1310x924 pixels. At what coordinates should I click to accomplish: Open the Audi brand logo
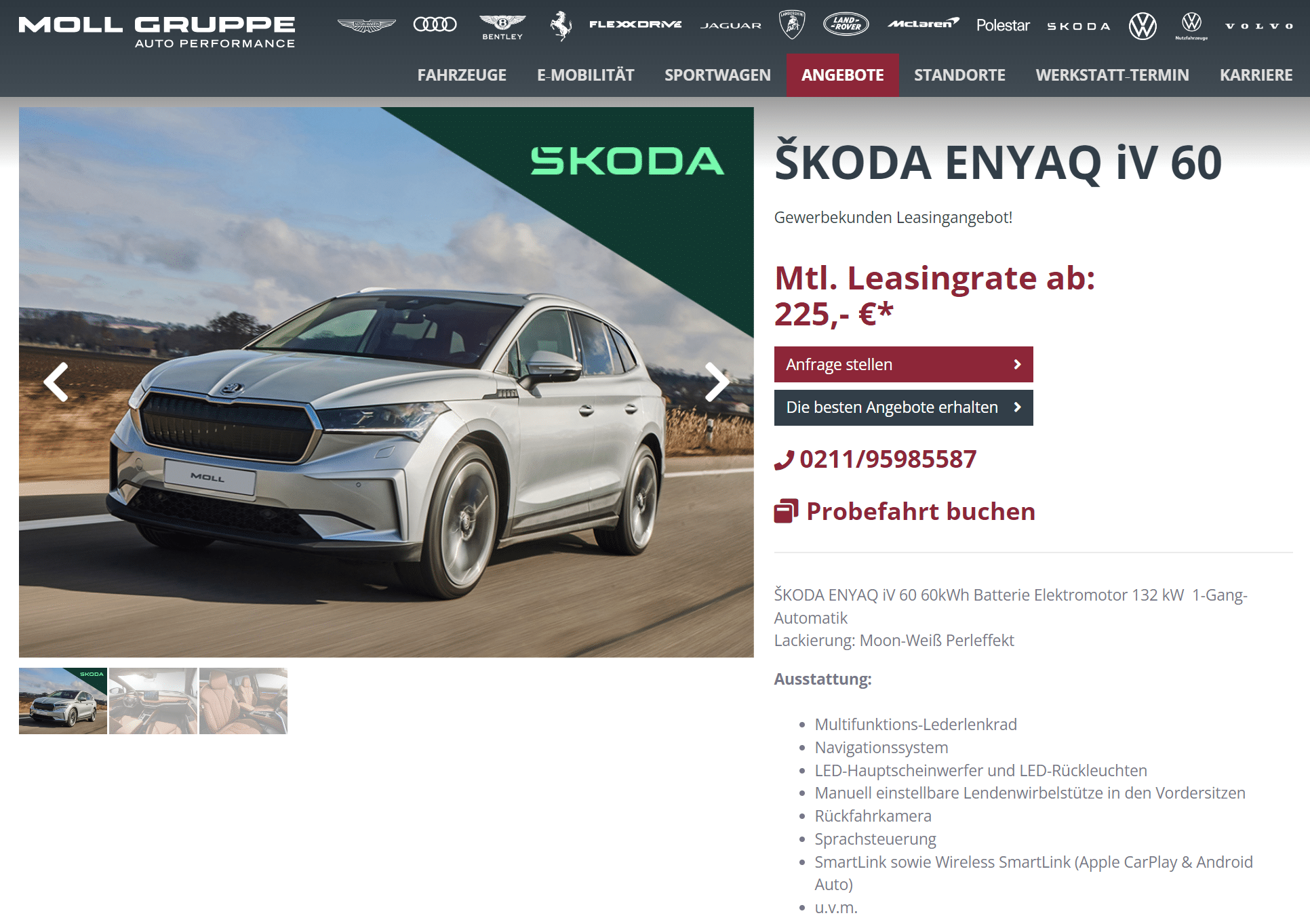pos(435,24)
